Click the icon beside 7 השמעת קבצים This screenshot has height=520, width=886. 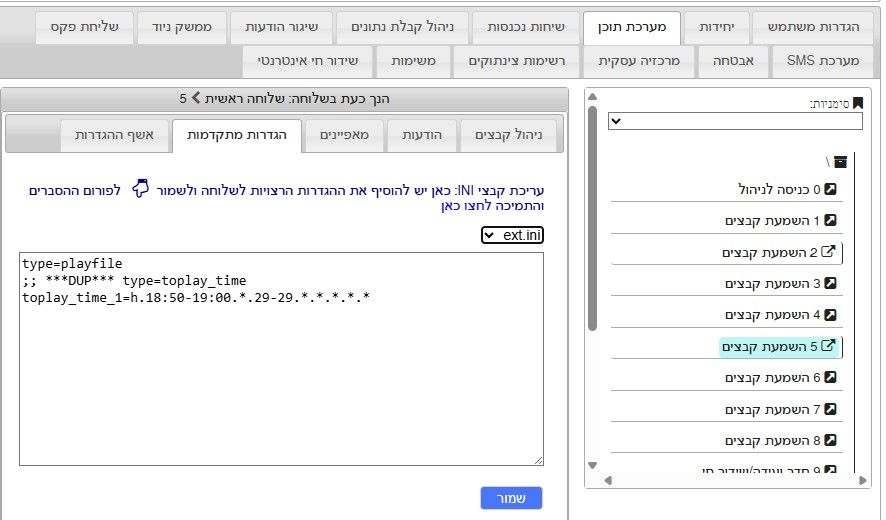[830, 409]
